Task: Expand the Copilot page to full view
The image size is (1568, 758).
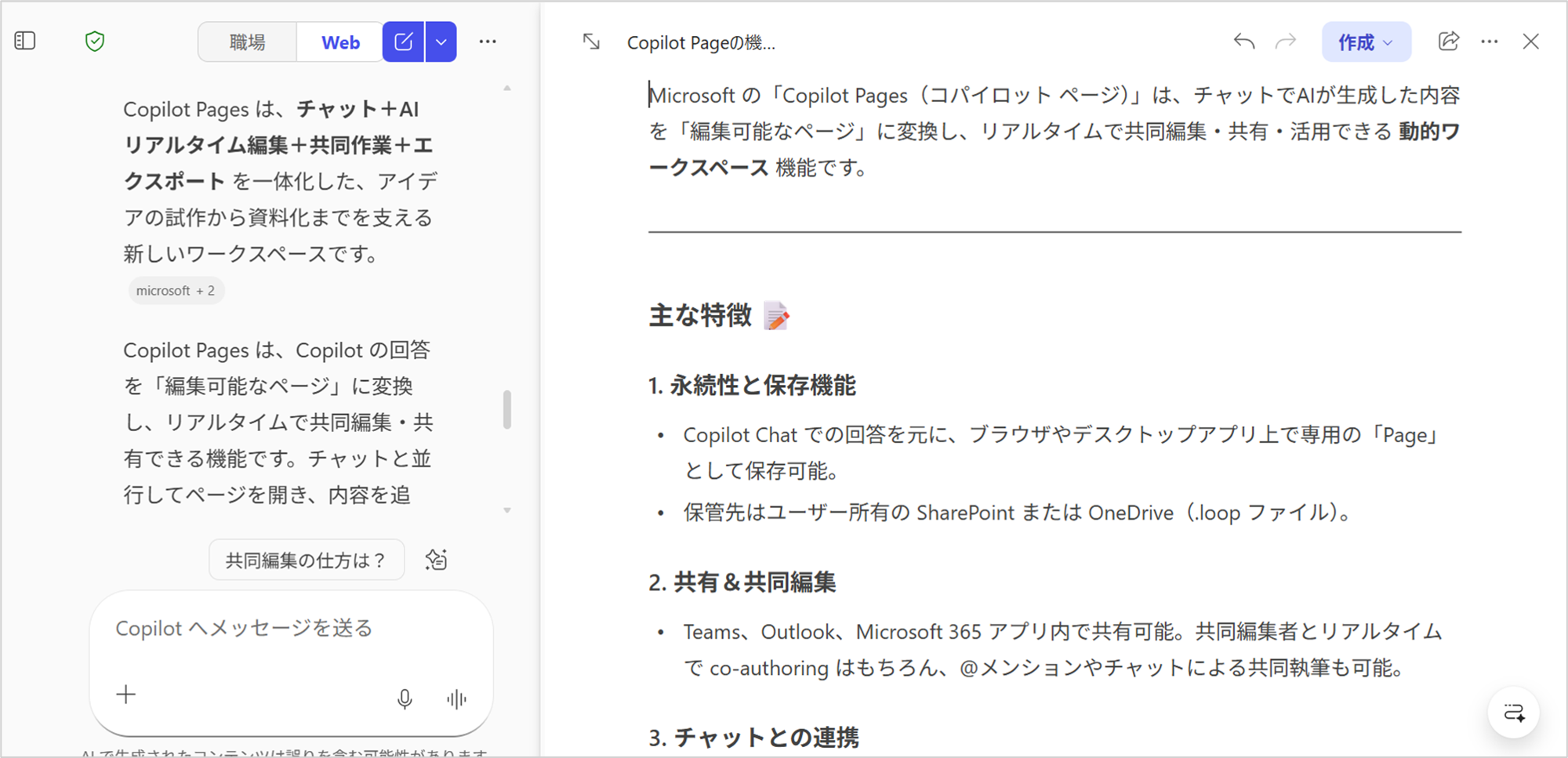Action: (x=592, y=42)
